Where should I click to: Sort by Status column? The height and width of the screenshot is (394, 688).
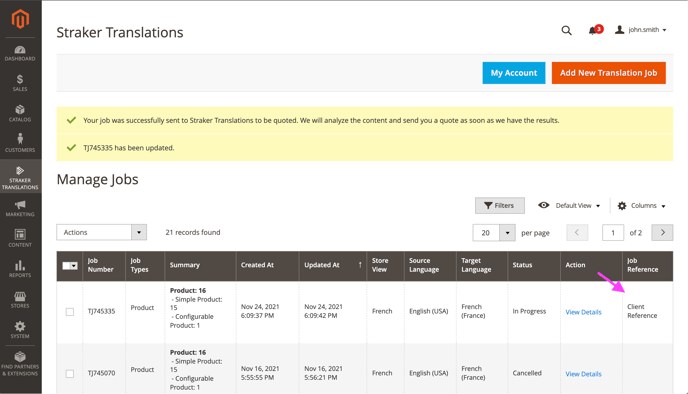534,265
